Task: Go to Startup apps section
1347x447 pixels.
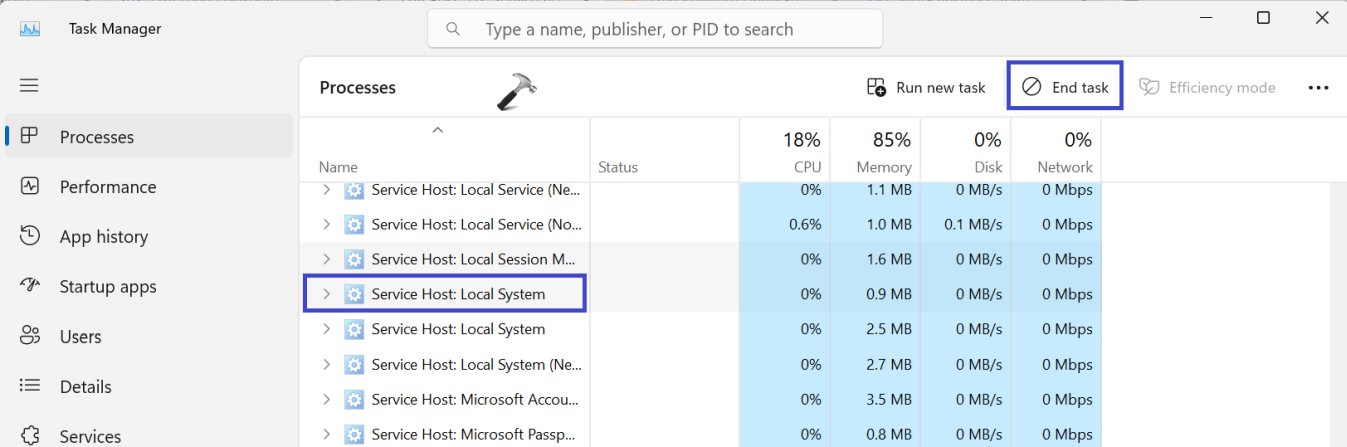Action: pyautogui.click(x=107, y=287)
